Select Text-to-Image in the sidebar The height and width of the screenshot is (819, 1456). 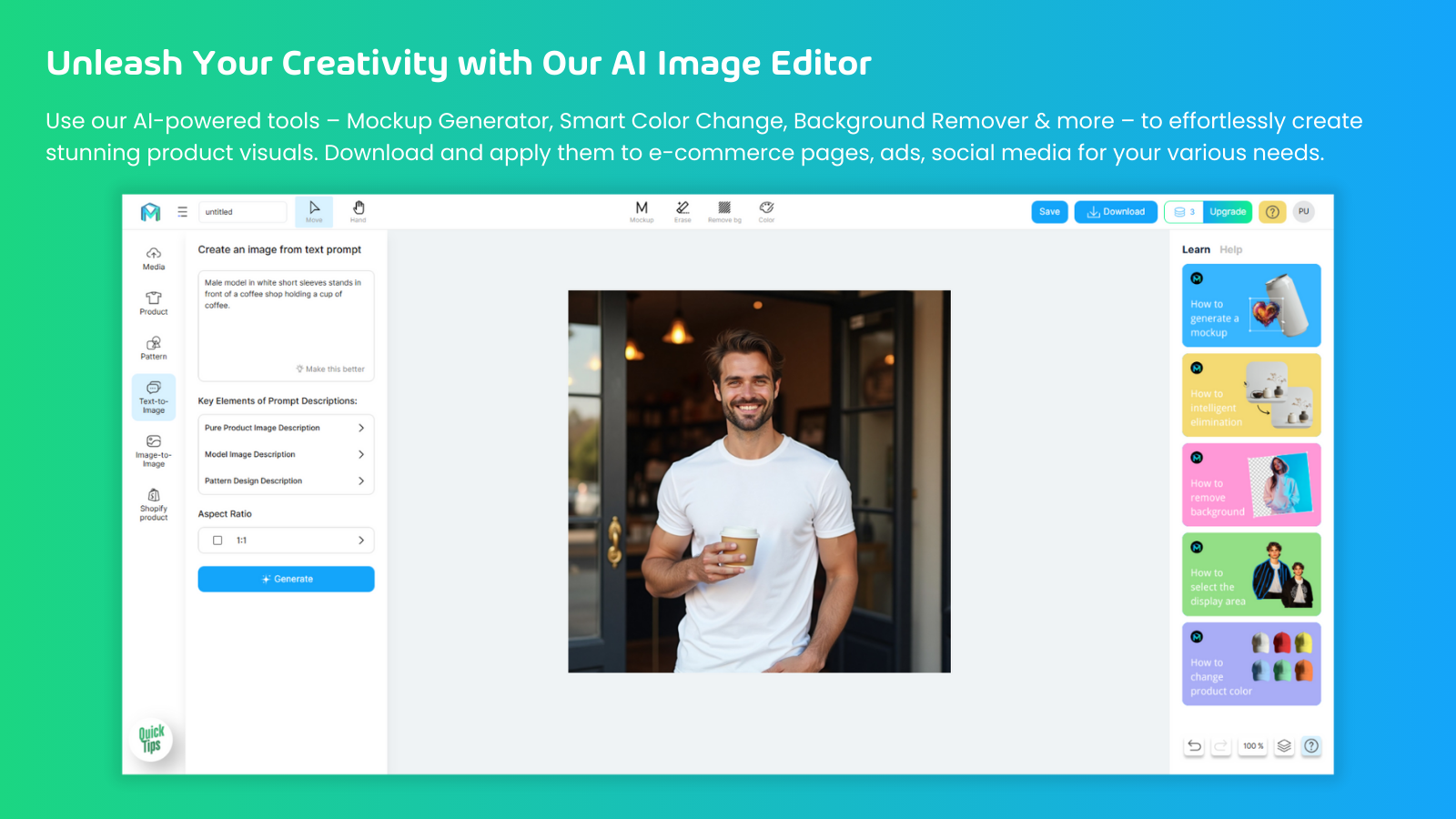click(x=154, y=397)
